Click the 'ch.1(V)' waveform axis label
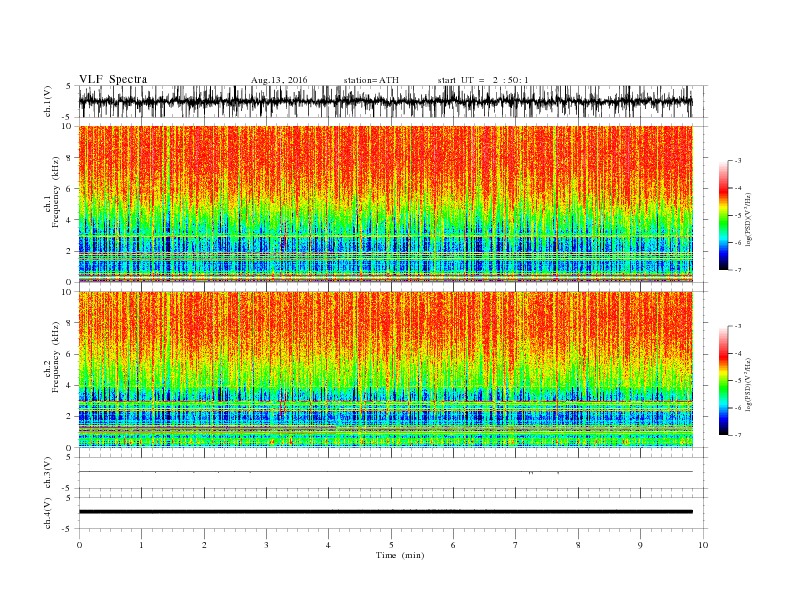This screenshot has height=612, width=792. (x=48, y=101)
